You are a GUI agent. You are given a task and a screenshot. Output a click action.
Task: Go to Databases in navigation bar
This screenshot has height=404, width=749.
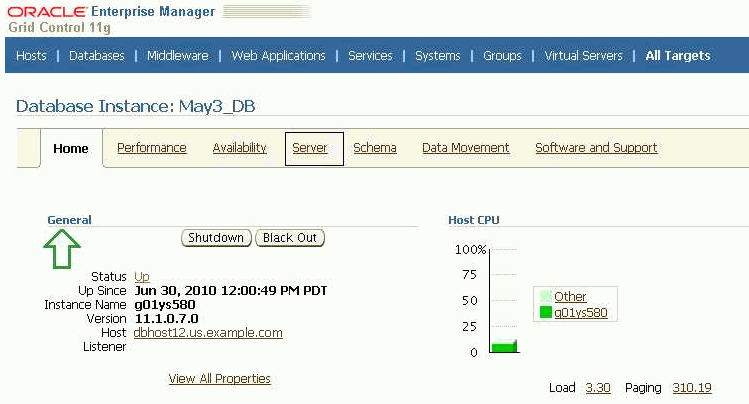96,55
